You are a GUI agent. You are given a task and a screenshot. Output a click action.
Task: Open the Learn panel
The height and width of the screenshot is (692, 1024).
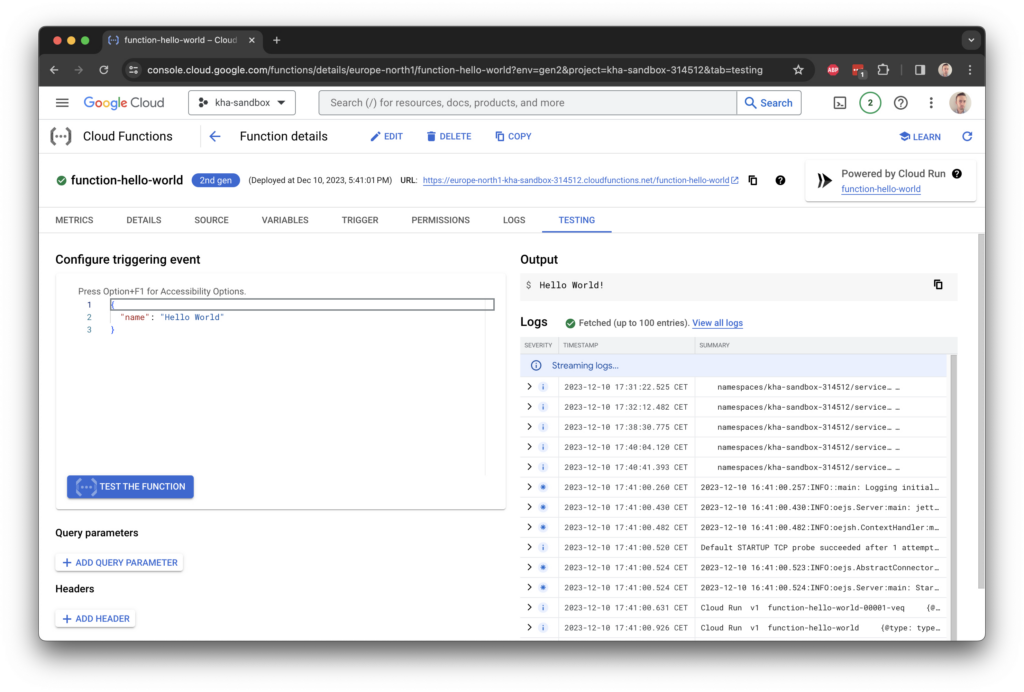[920, 136]
